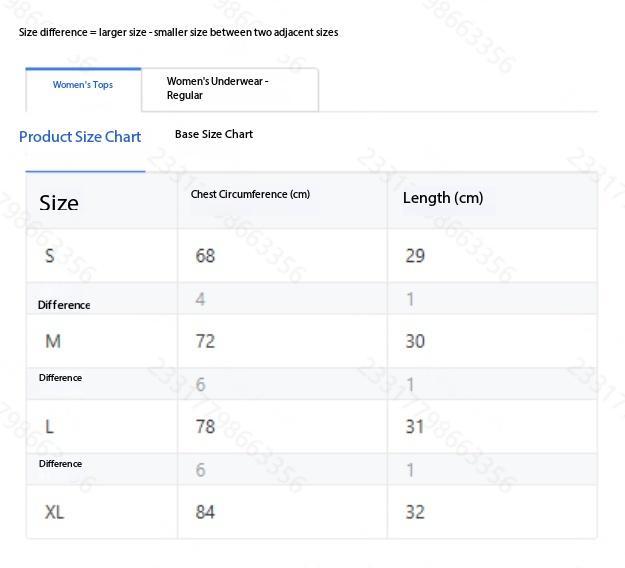This screenshot has height=568, width=625.
Task: Click the chest value 68 for size S
Action: 205,256
